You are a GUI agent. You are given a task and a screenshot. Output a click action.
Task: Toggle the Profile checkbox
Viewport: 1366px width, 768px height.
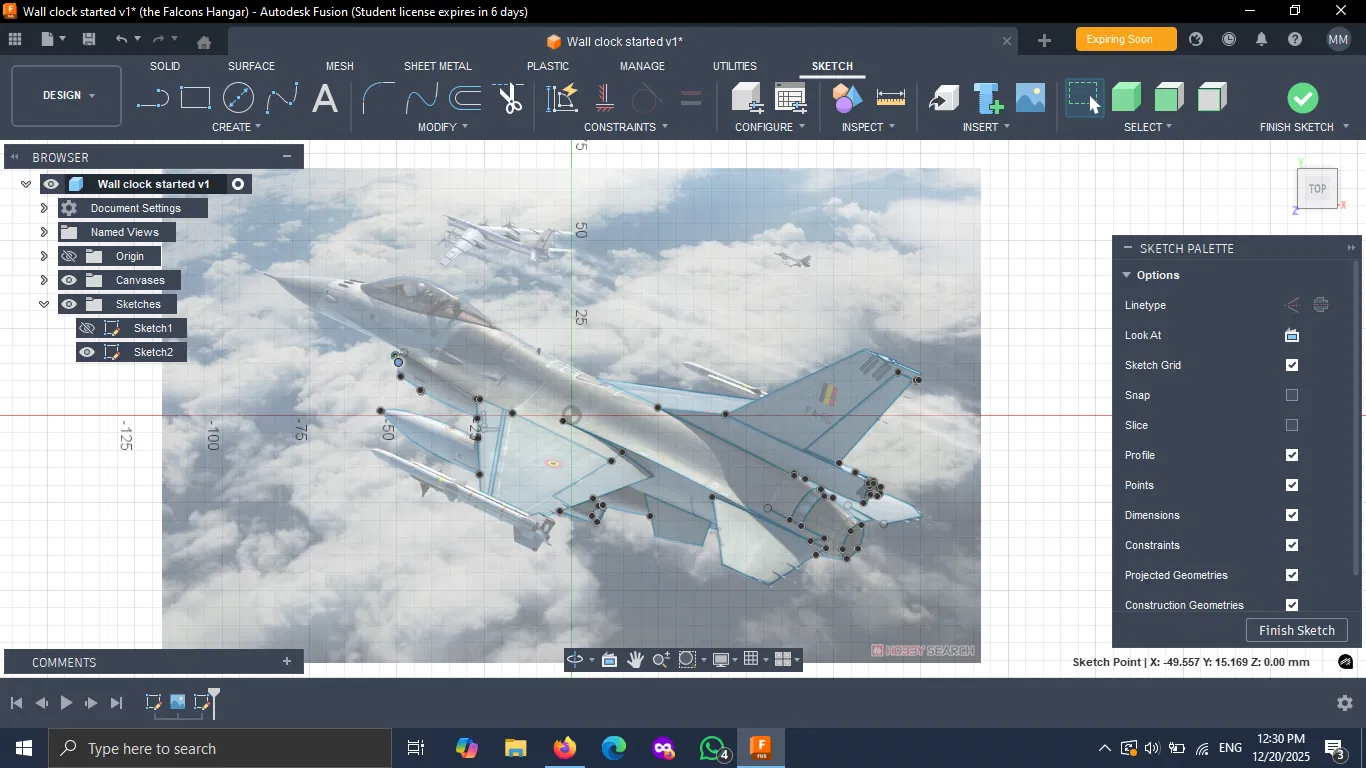coord(1292,455)
